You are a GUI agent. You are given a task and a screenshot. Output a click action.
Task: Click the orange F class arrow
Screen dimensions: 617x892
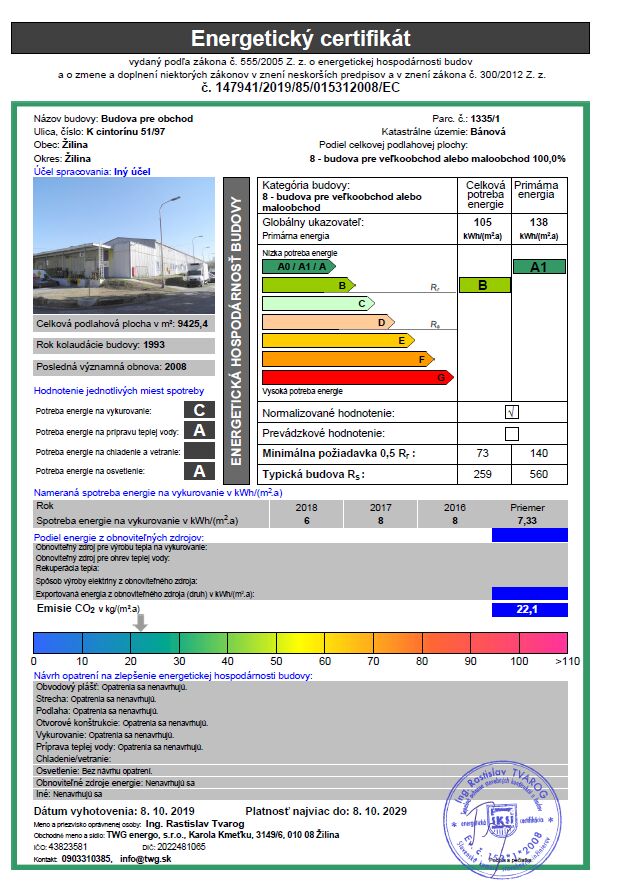click(348, 359)
